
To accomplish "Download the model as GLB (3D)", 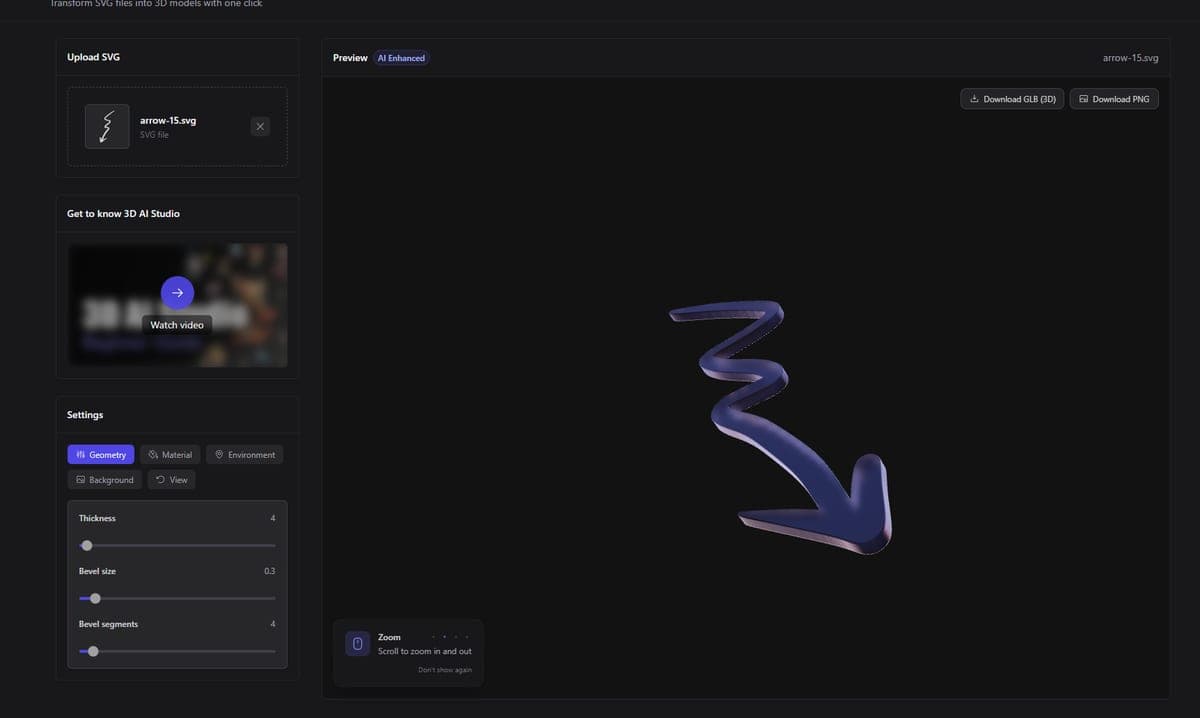I will [x=1012, y=99].
